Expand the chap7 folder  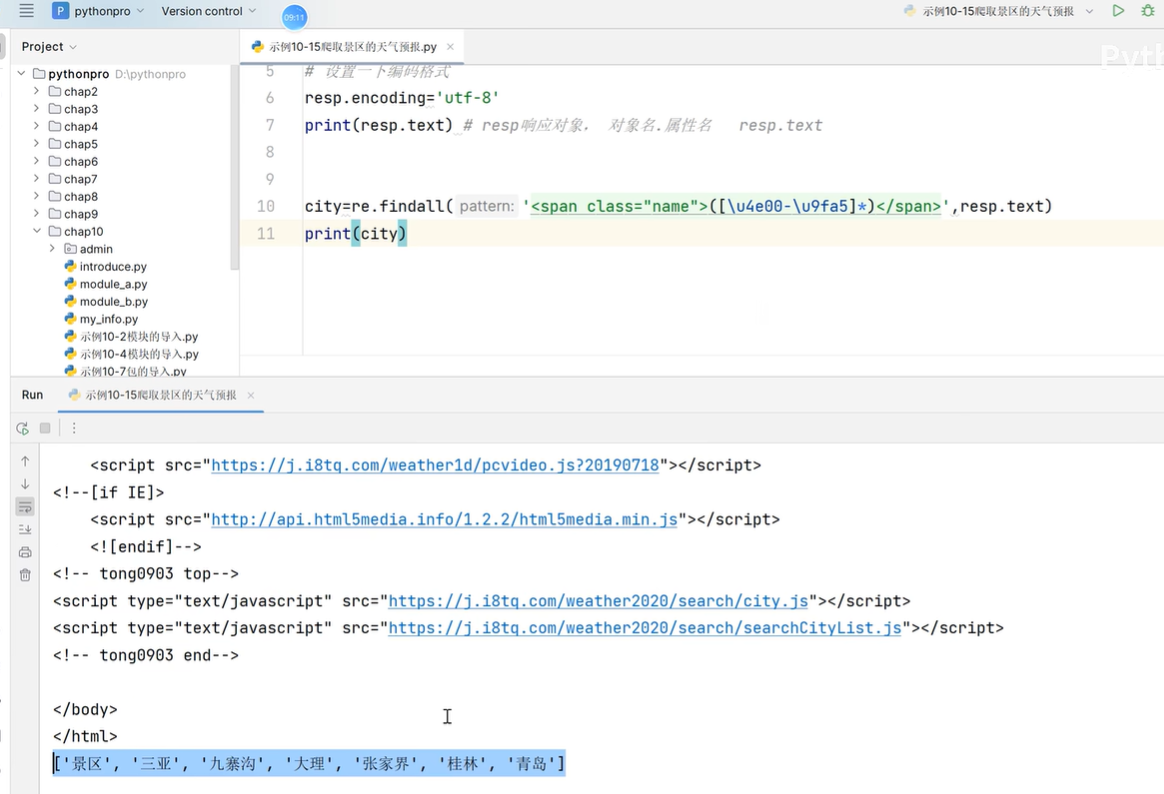coord(36,179)
